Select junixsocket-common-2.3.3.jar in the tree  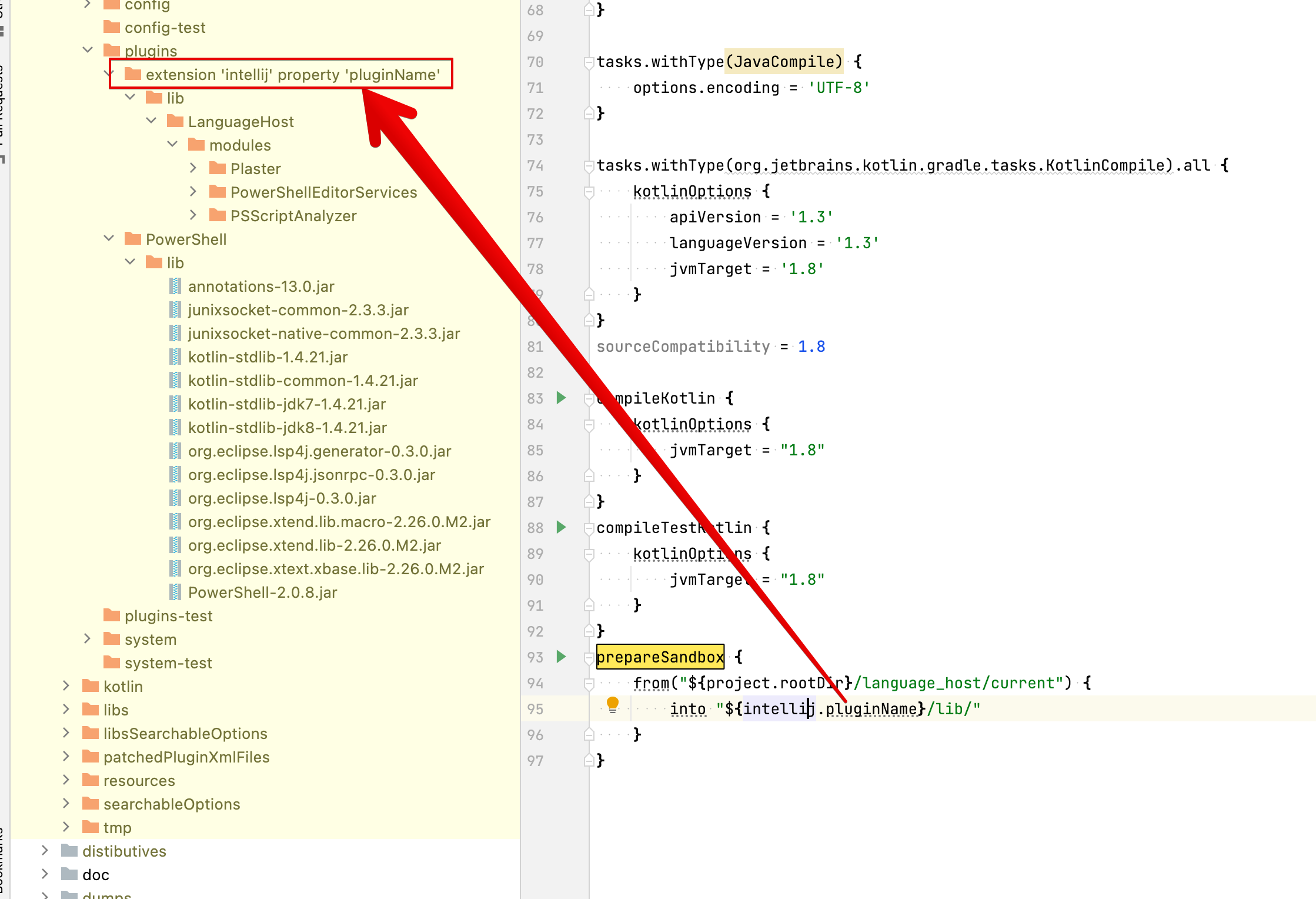coord(299,309)
